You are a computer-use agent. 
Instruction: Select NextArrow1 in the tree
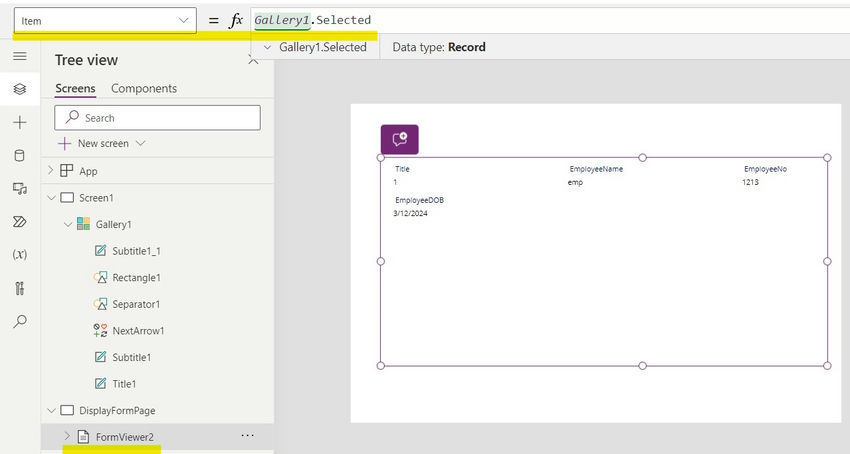pyautogui.click(x=138, y=331)
